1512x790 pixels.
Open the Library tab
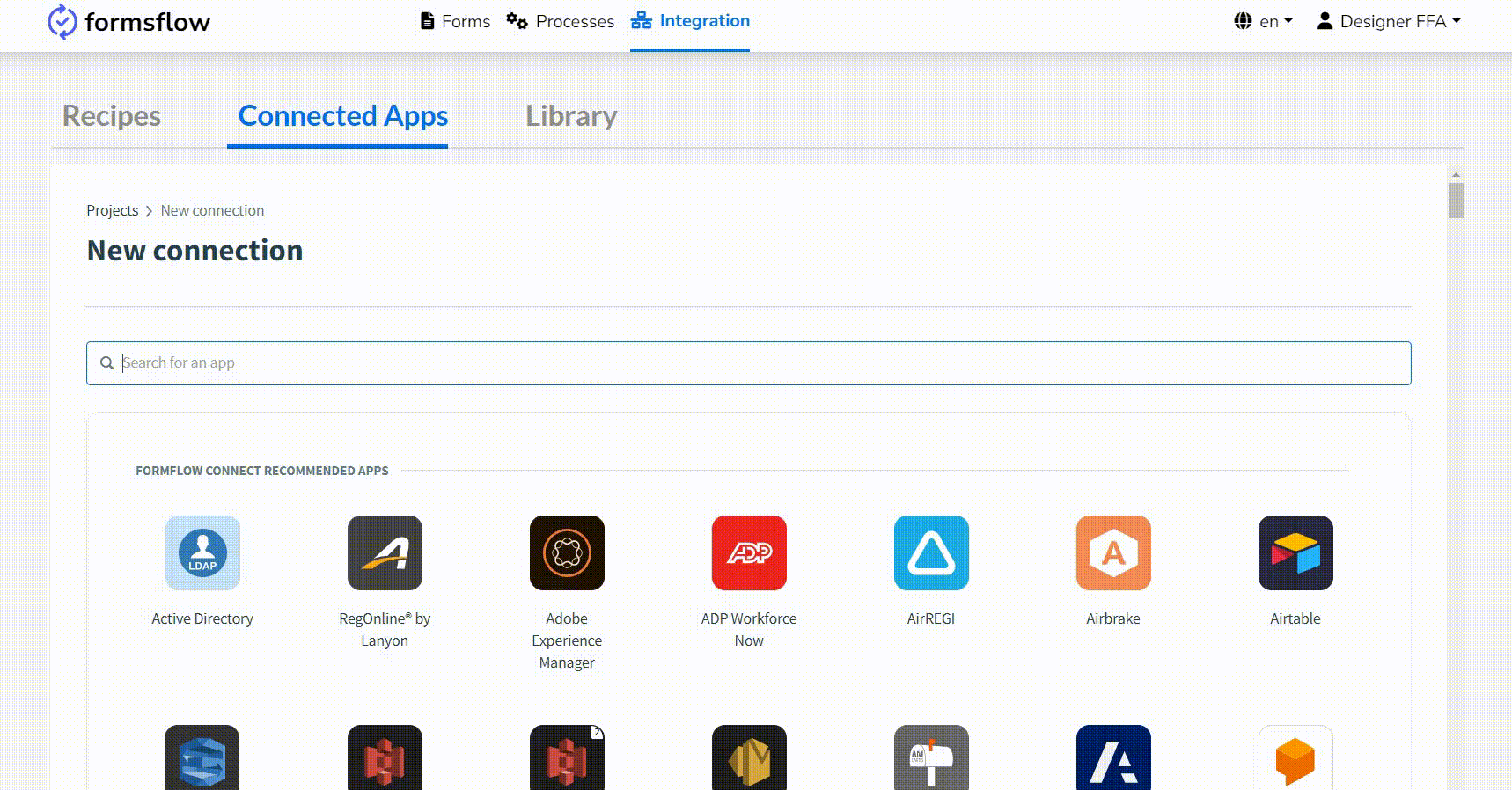(x=571, y=116)
